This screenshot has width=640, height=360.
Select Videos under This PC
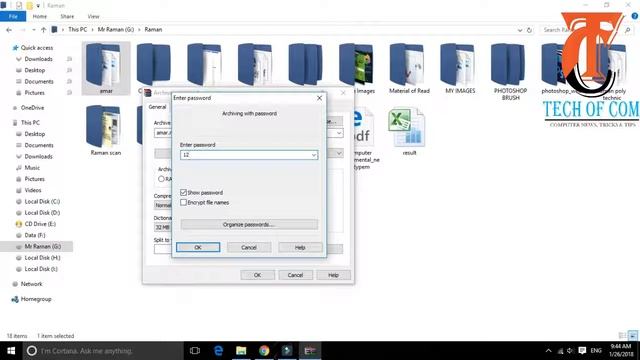pyautogui.click(x=33, y=190)
